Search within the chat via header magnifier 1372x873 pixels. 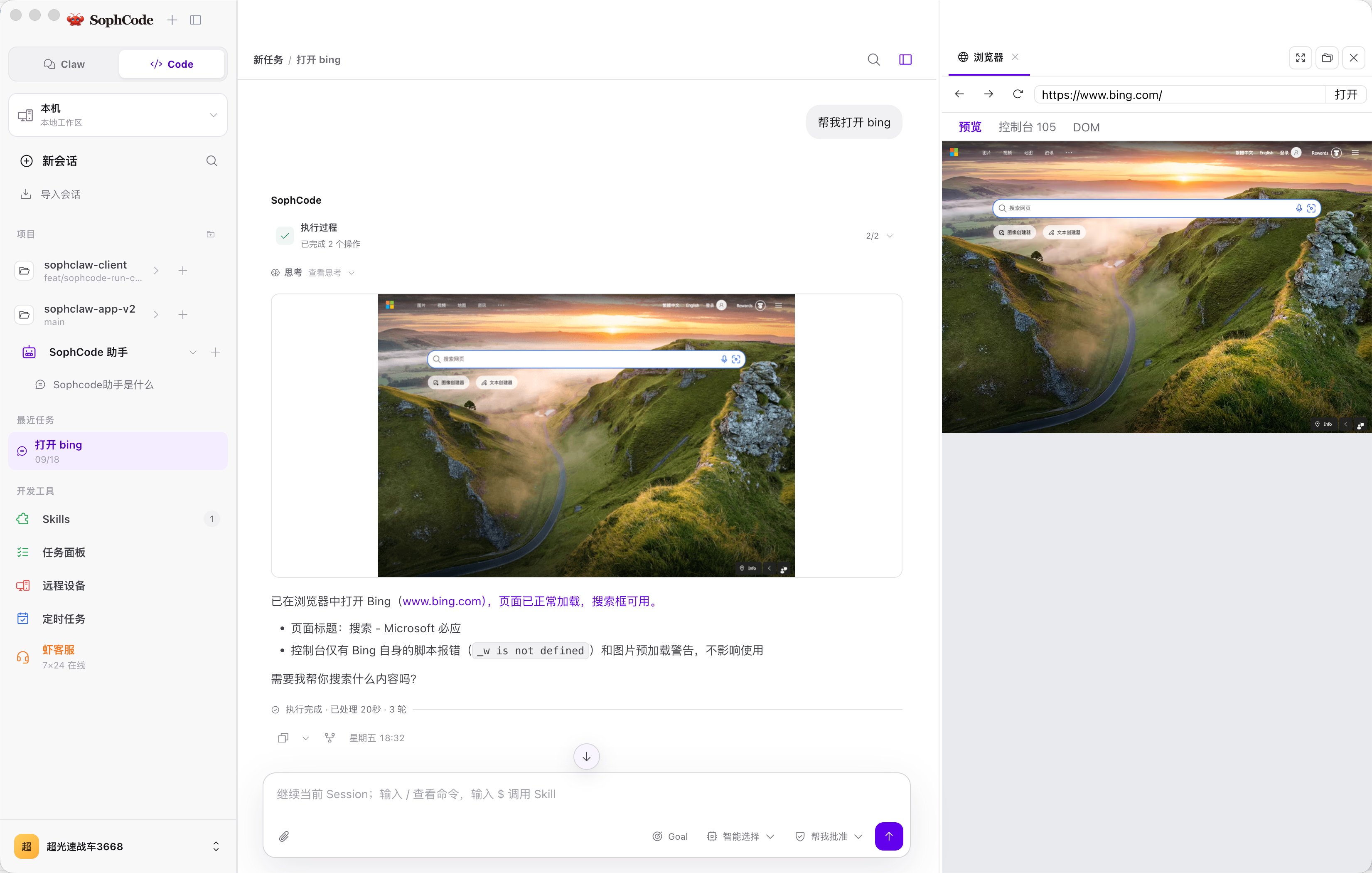873,59
